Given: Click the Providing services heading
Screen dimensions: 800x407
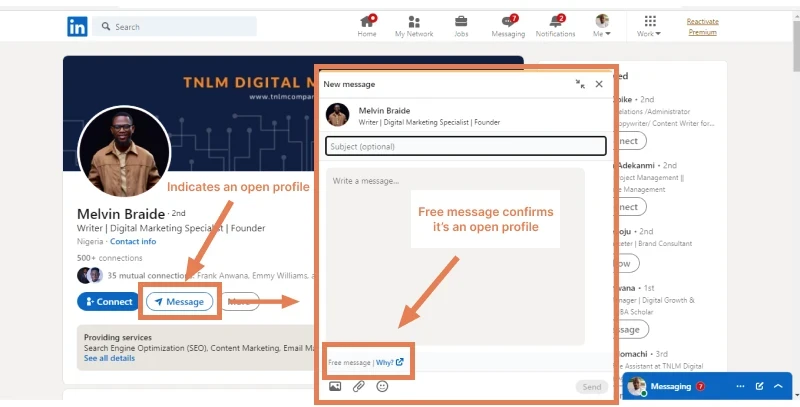Looking at the screenshot, I should coord(118,337).
